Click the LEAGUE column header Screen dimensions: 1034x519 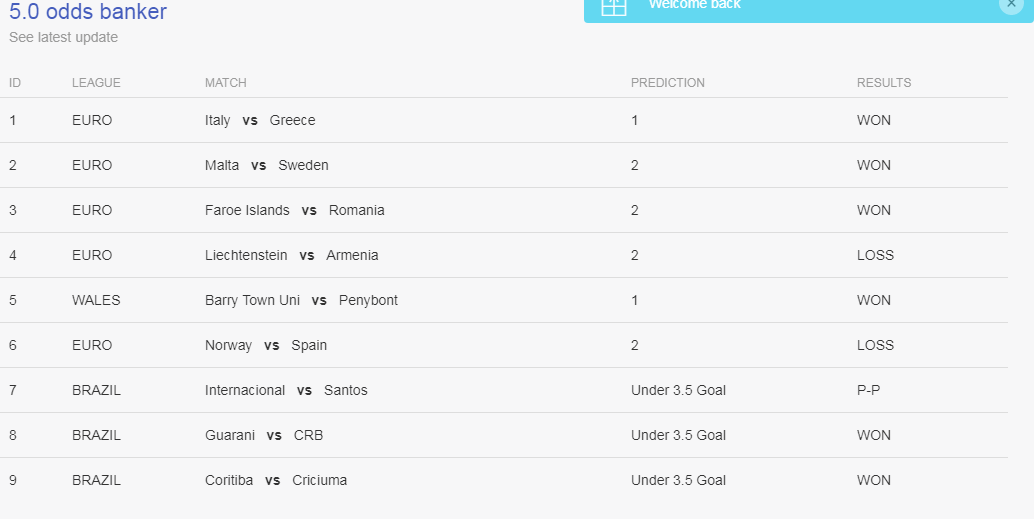tap(96, 83)
